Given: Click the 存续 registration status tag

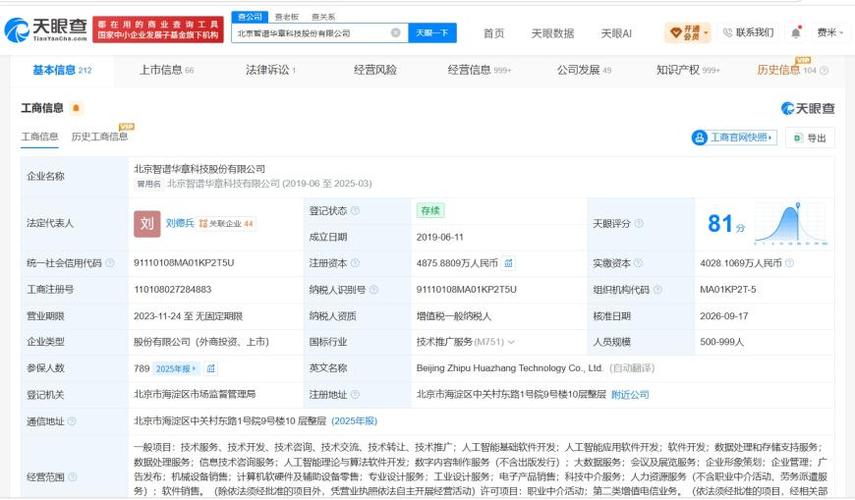Looking at the screenshot, I should click(430, 210).
